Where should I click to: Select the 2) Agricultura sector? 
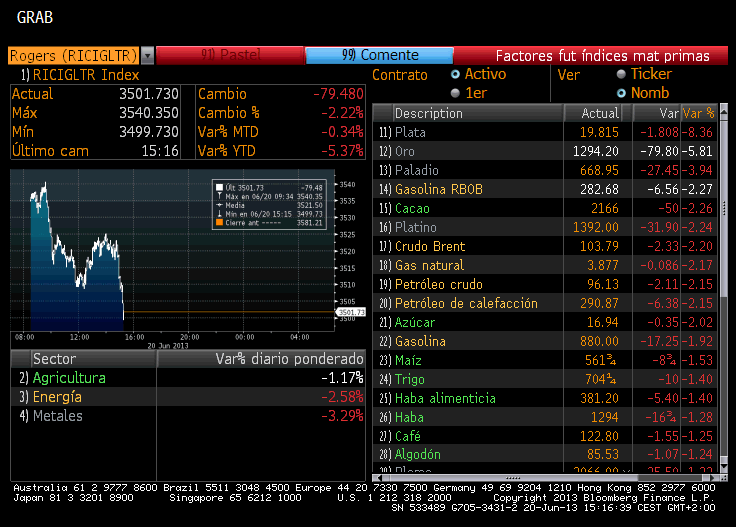(188, 378)
